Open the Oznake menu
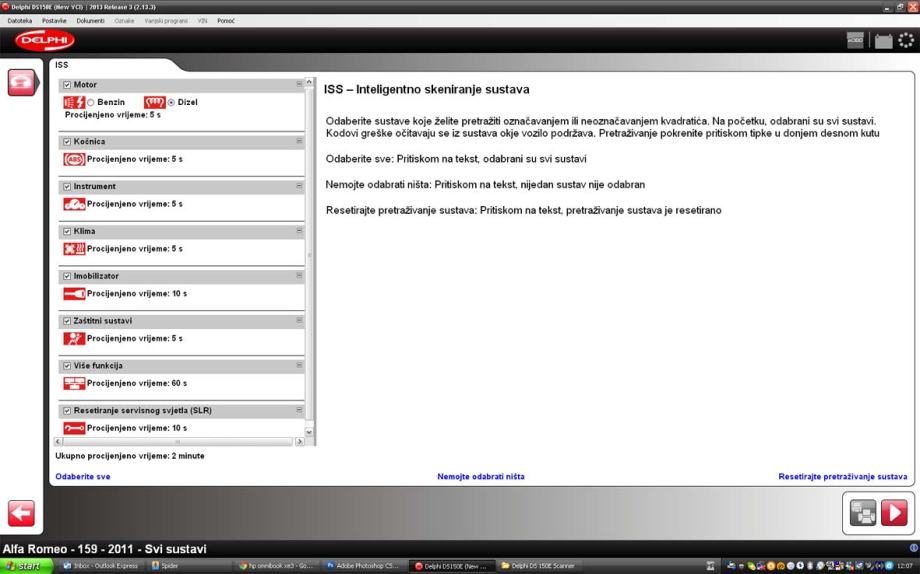The height and width of the screenshot is (574, 920). (x=124, y=21)
